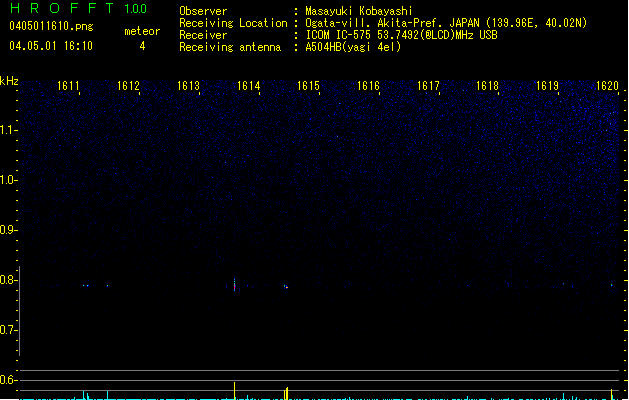Click the Receiving Location field label
The width and height of the screenshot is (629, 400).
(233, 23)
